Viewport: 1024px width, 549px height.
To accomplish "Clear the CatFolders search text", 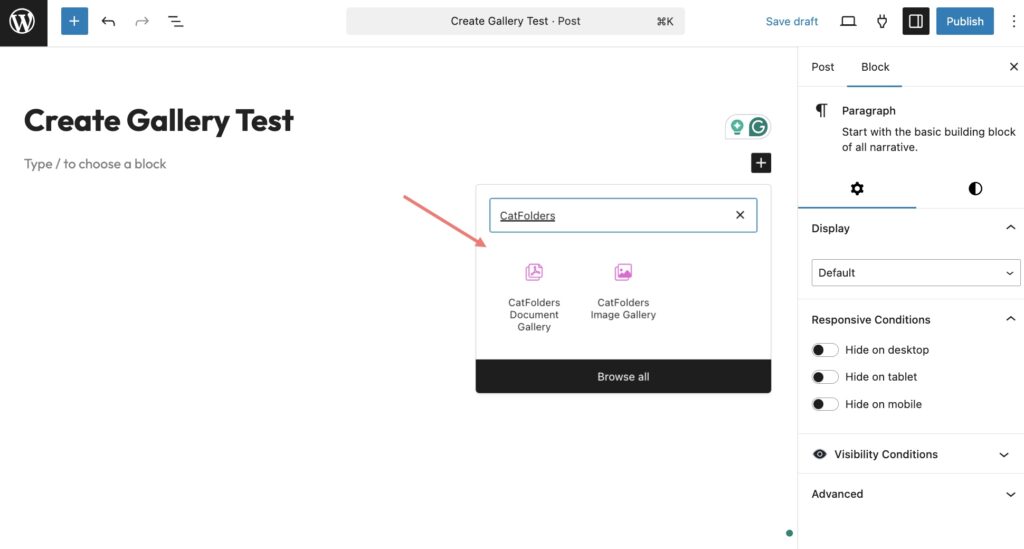I will coord(740,215).
